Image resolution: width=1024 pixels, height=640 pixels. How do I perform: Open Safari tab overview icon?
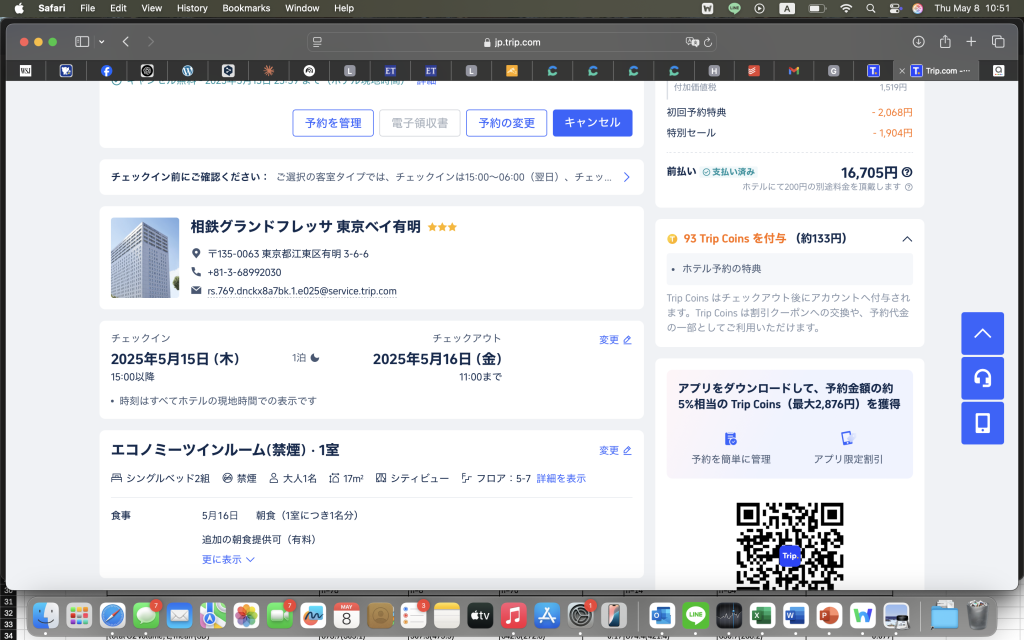click(997, 42)
